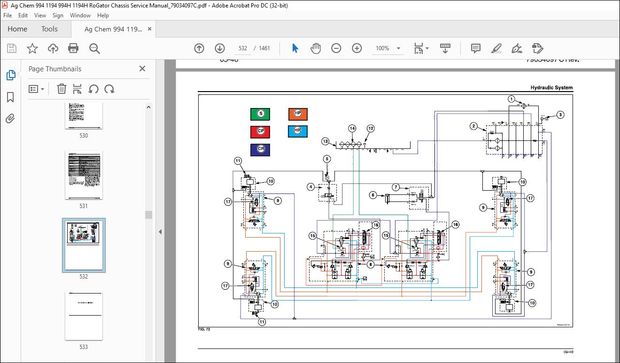This screenshot has width=620, height=363.
Task: Click the extract pages scissors icon
Action: pyautogui.click(x=77, y=89)
